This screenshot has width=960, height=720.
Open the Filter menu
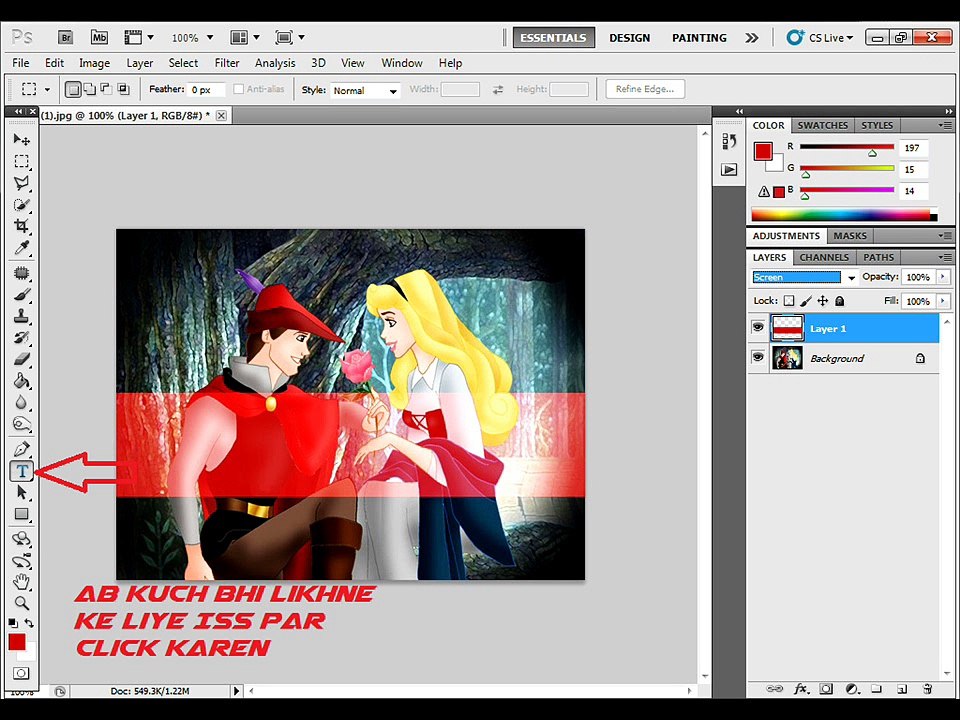coord(227,63)
